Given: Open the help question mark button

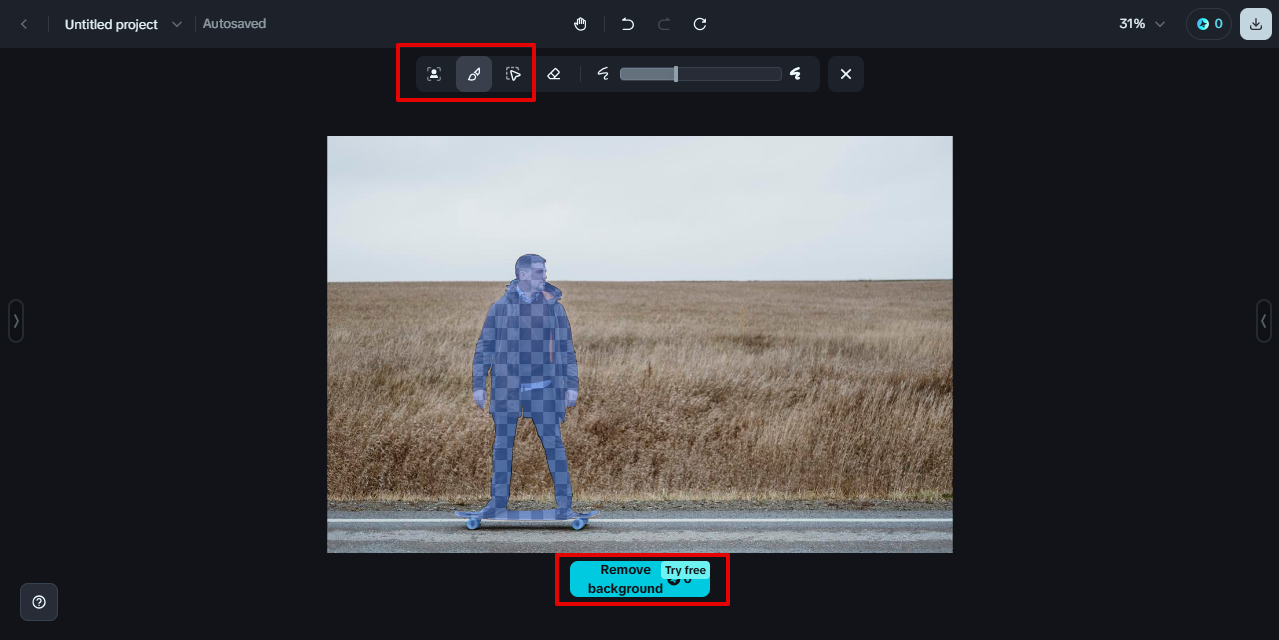Looking at the screenshot, I should [39, 602].
